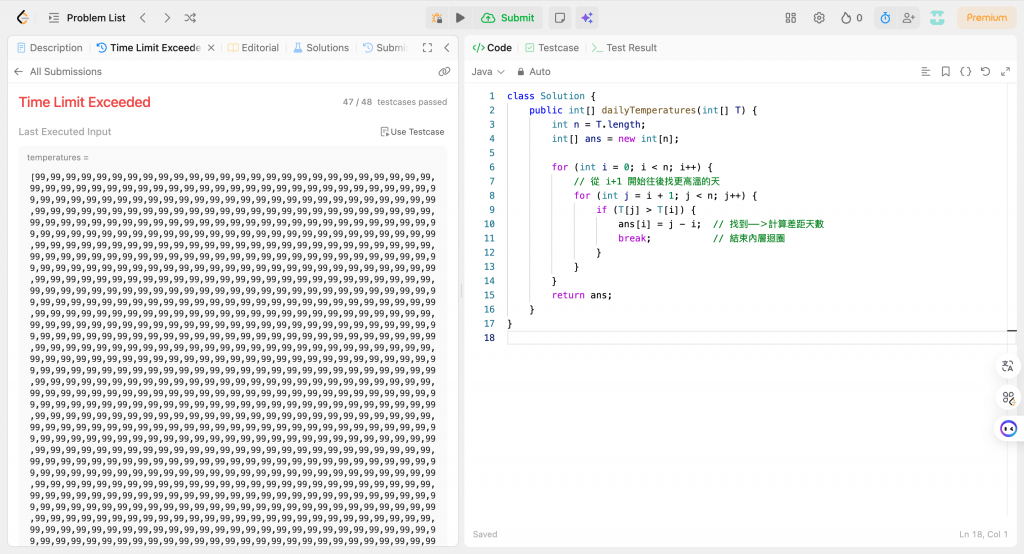The width and height of the screenshot is (1024, 554).
Task: Click the bookmark icon in editor
Action: tap(946, 71)
